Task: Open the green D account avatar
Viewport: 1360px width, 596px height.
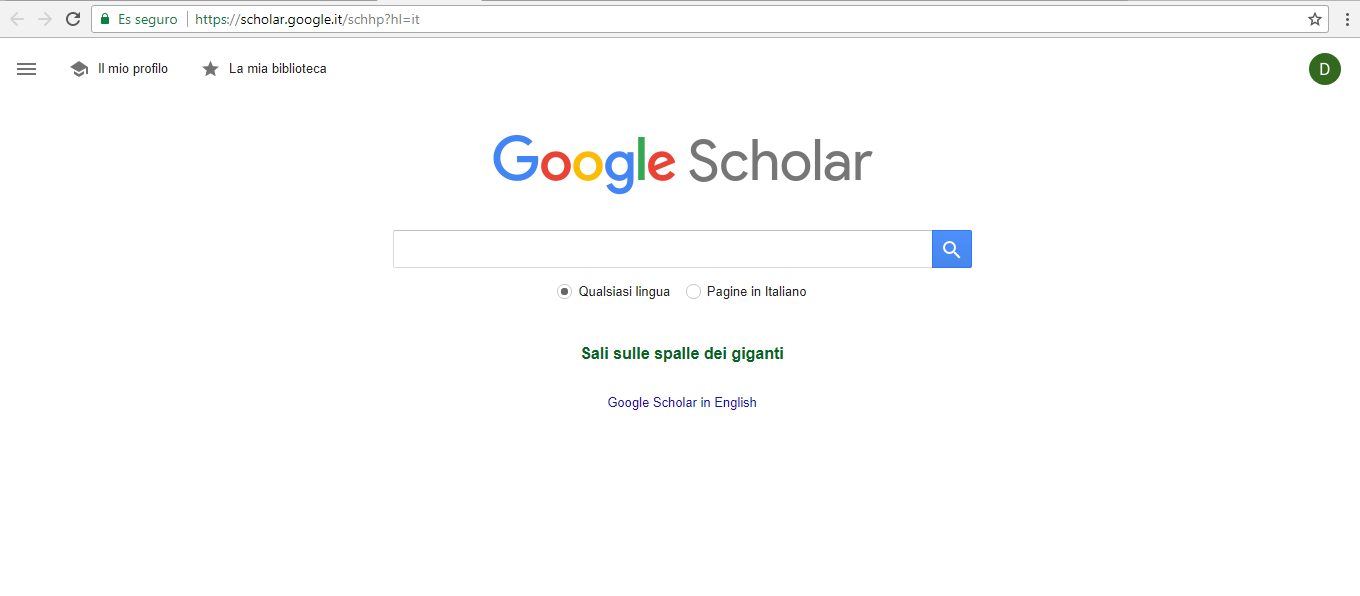Action: click(x=1324, y=69)
